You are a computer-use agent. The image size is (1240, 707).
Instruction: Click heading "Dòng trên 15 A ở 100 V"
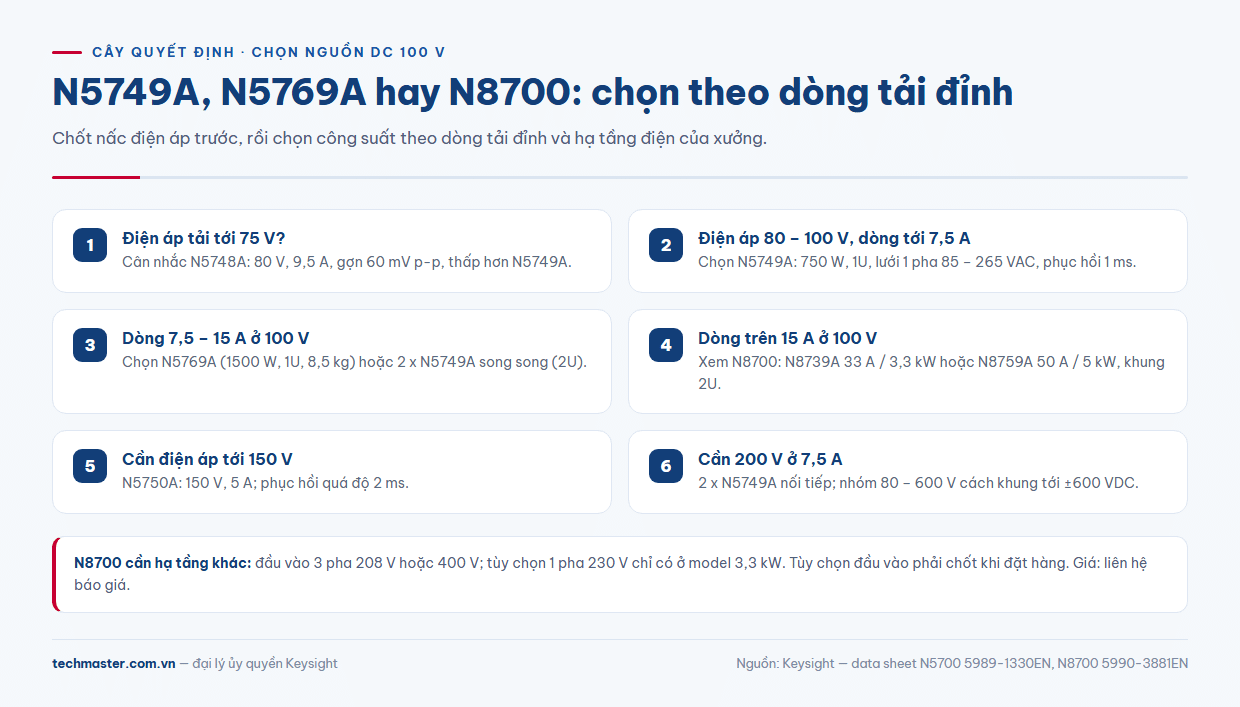787,338
